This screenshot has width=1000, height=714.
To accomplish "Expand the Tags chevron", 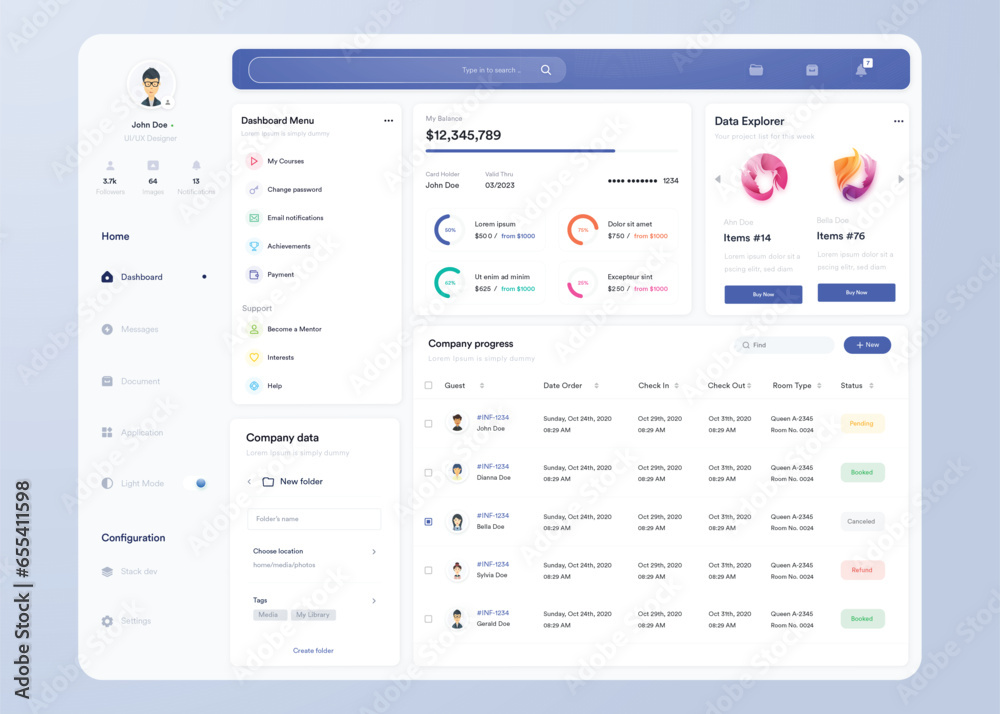I will pyautogui.click(x=374, y=601).
